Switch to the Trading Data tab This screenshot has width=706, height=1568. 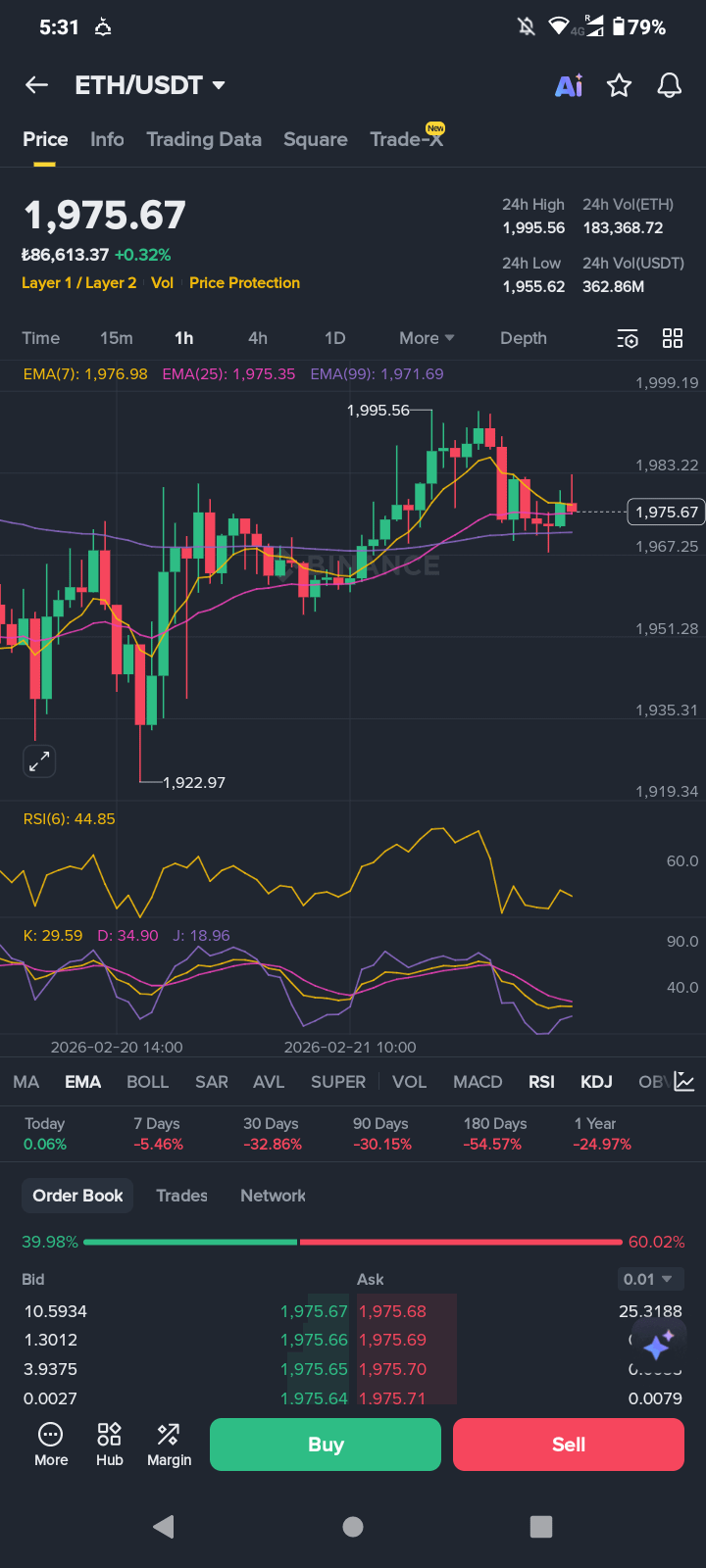coord(204,139)
